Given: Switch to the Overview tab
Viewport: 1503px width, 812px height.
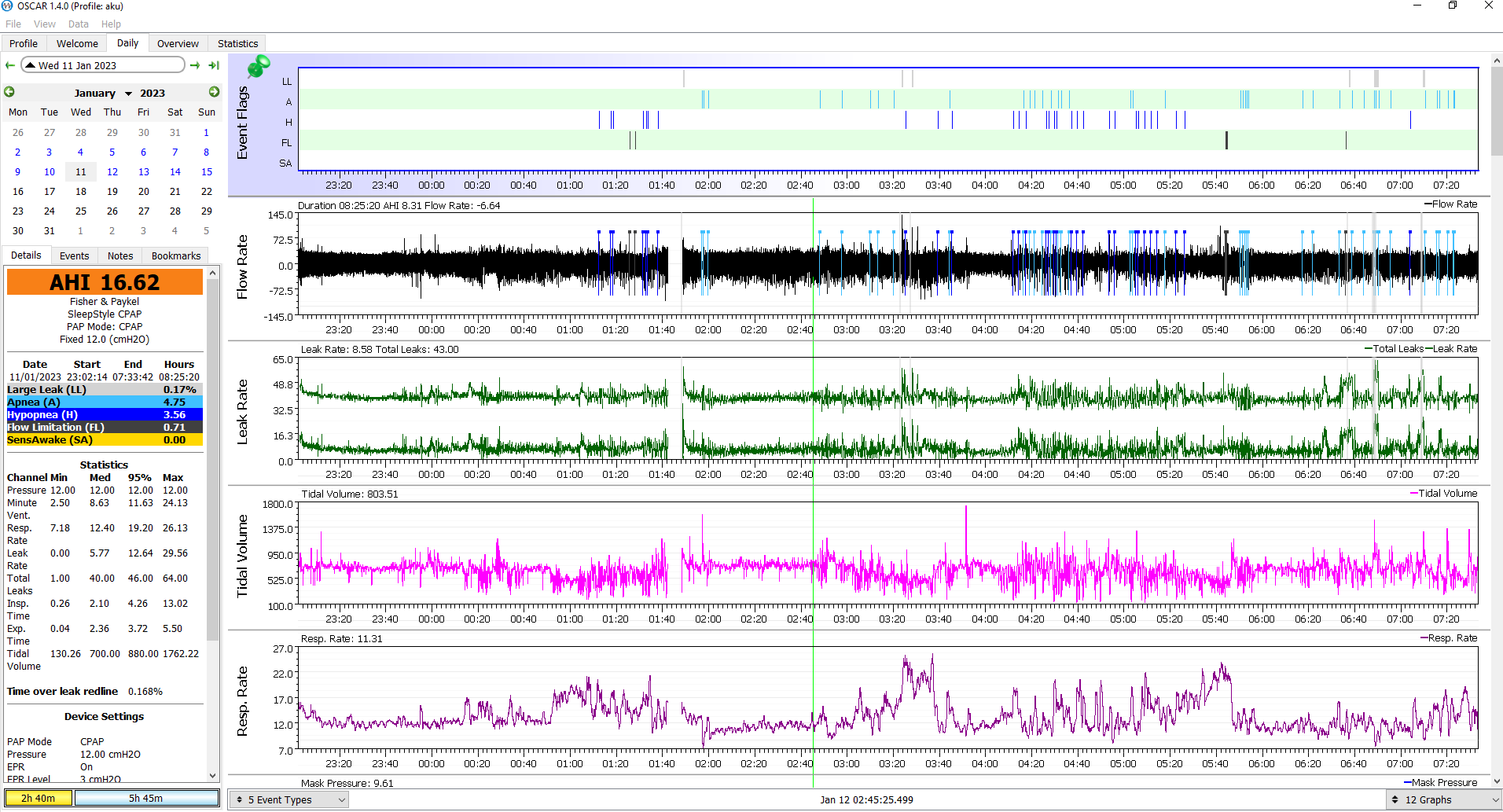Looking at the screenshot, I should click(178, 43).
